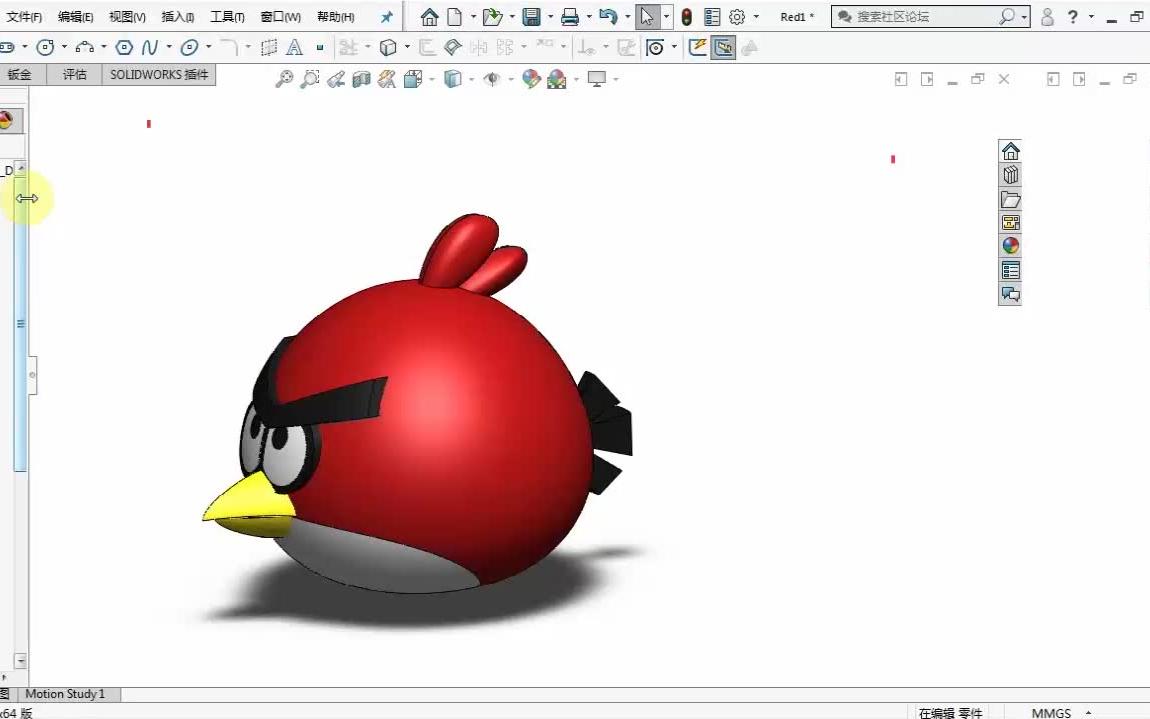Click the SOLIDWORKS Forum icon
Image resolution: width=1150 pixels, height=719 pixels.
pyautogui.click(x=1010, y=294)
